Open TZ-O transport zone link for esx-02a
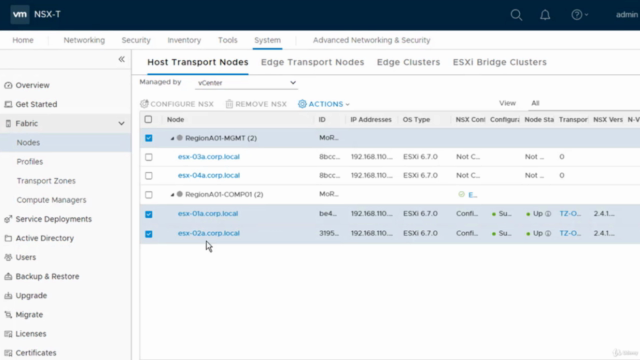Screen dimensions: 640x360 point(570,233)
